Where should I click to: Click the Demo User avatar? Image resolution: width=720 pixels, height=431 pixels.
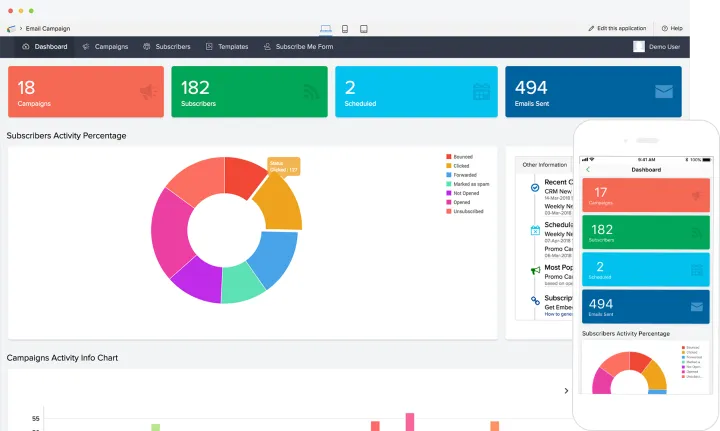click(x=639, y=46)
